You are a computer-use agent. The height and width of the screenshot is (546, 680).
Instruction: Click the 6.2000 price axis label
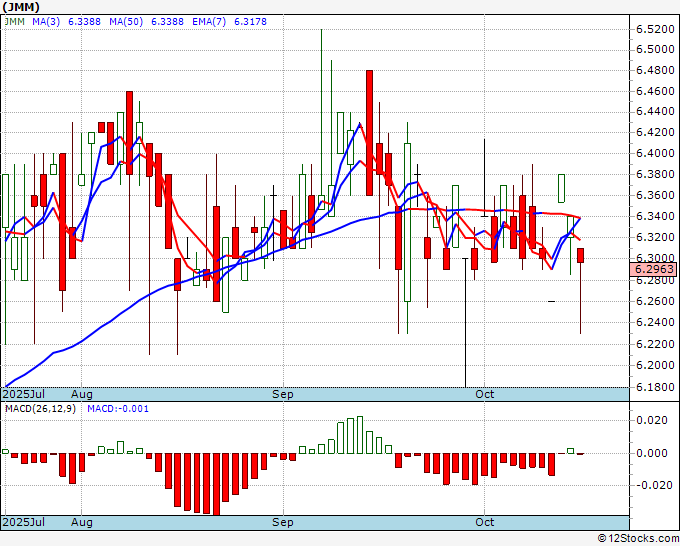[655, 365]
